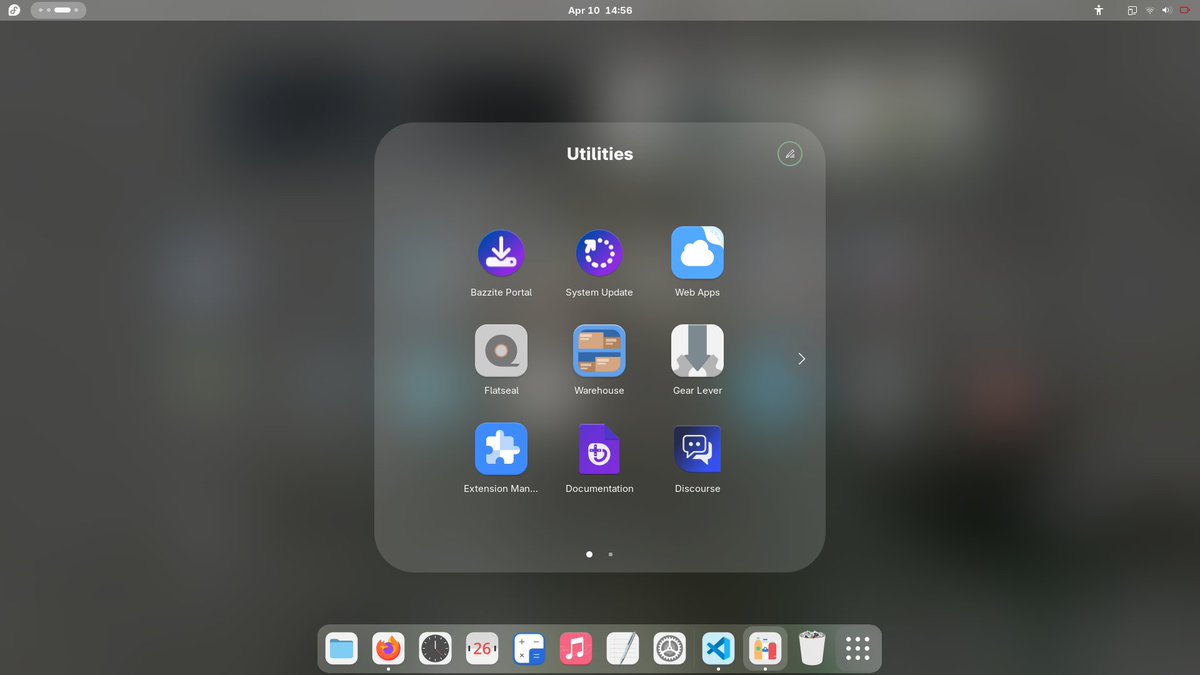Viewport: 1200px width, 675px height.
Task: Select the second page indicator dot
Action: click(x=611, y=553)
